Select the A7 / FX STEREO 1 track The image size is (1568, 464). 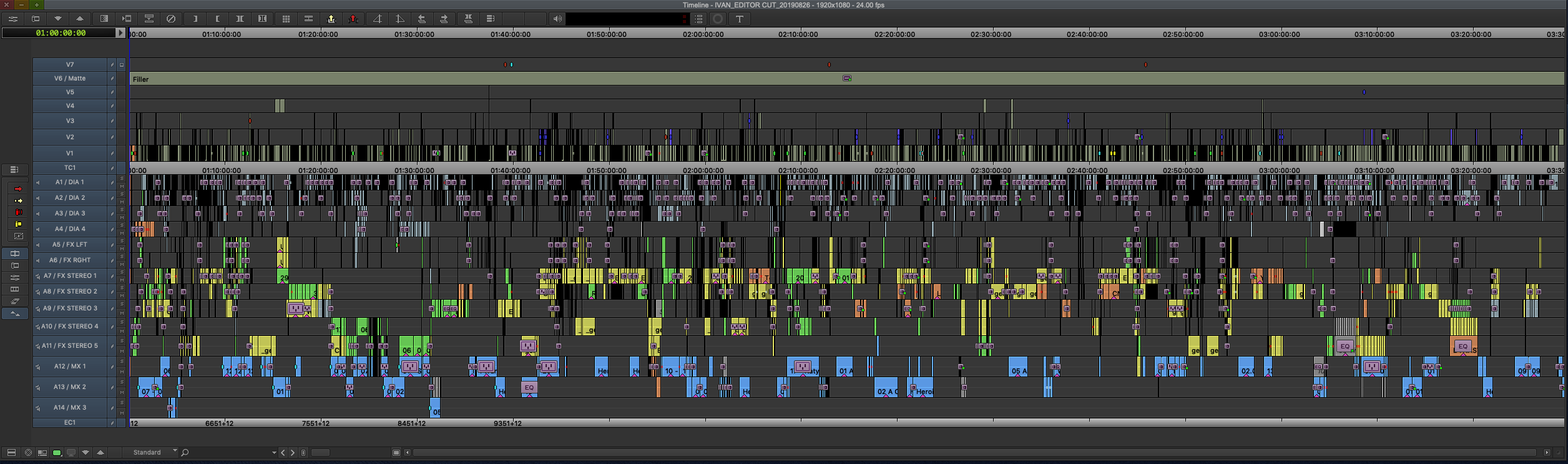70,275
